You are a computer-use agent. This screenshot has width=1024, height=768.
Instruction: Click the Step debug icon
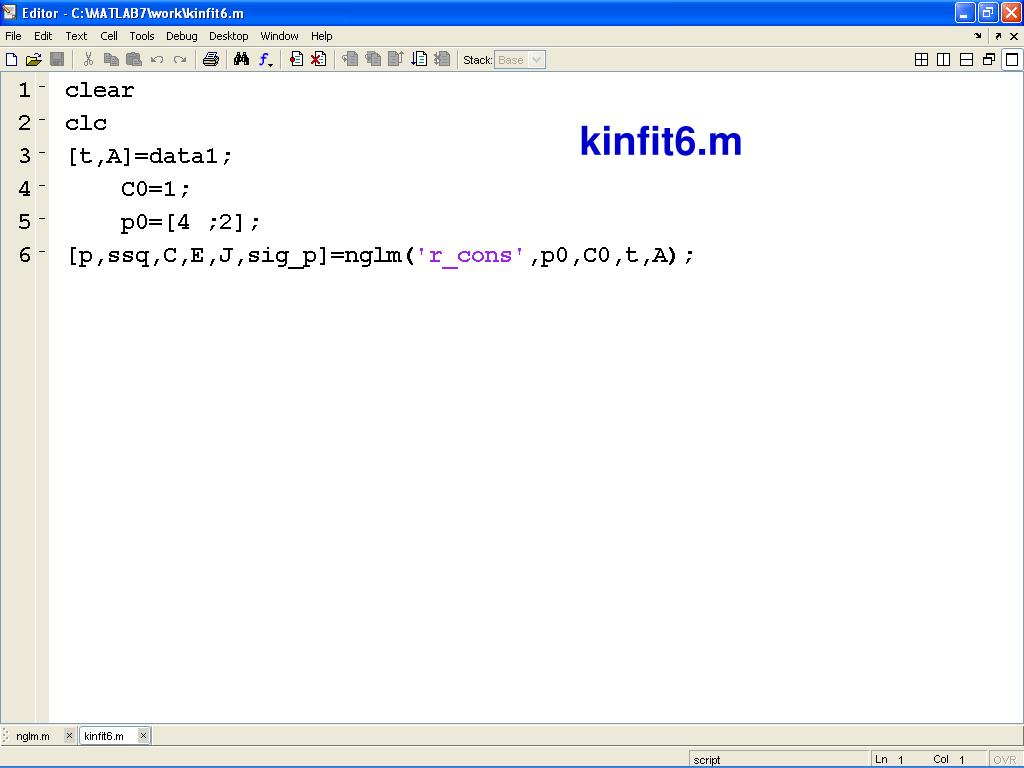(350, 60)
